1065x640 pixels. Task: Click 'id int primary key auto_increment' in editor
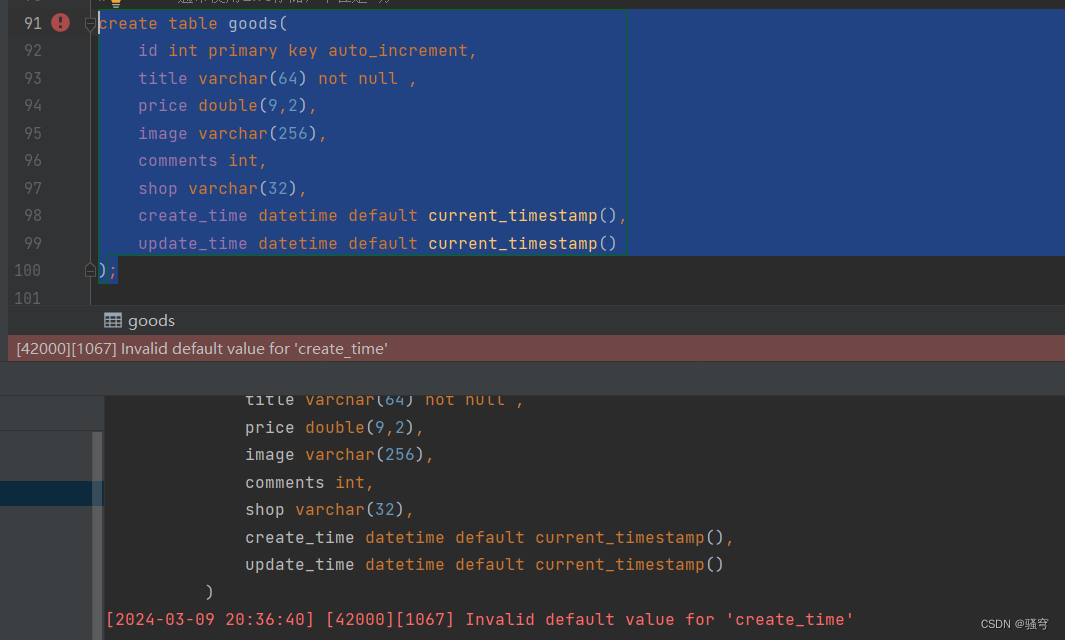[x=307, y=51]
